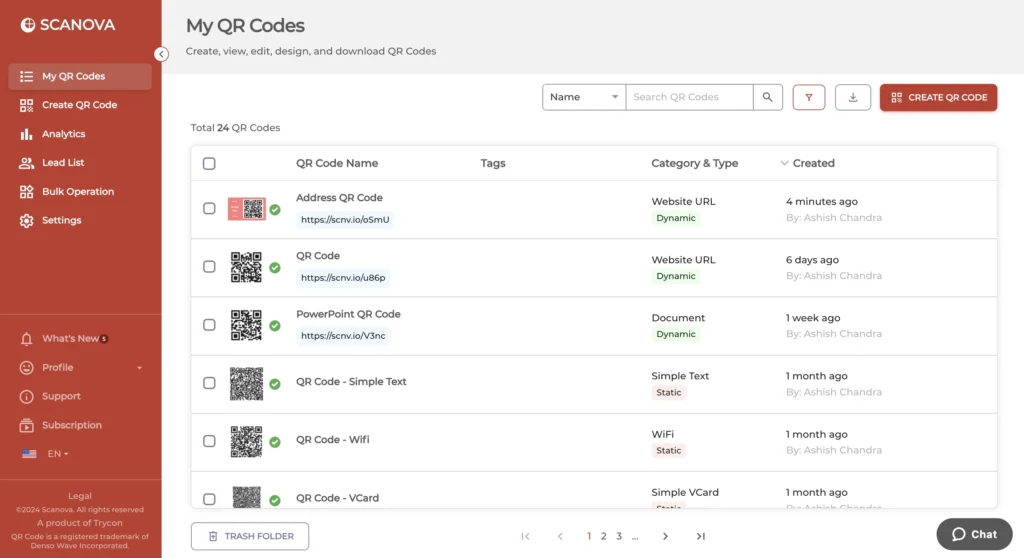Image resolution: width=1024 pixels, height=558 pixels.
Task: Click the CREATE QR CODE button
Action: [938, 97]
